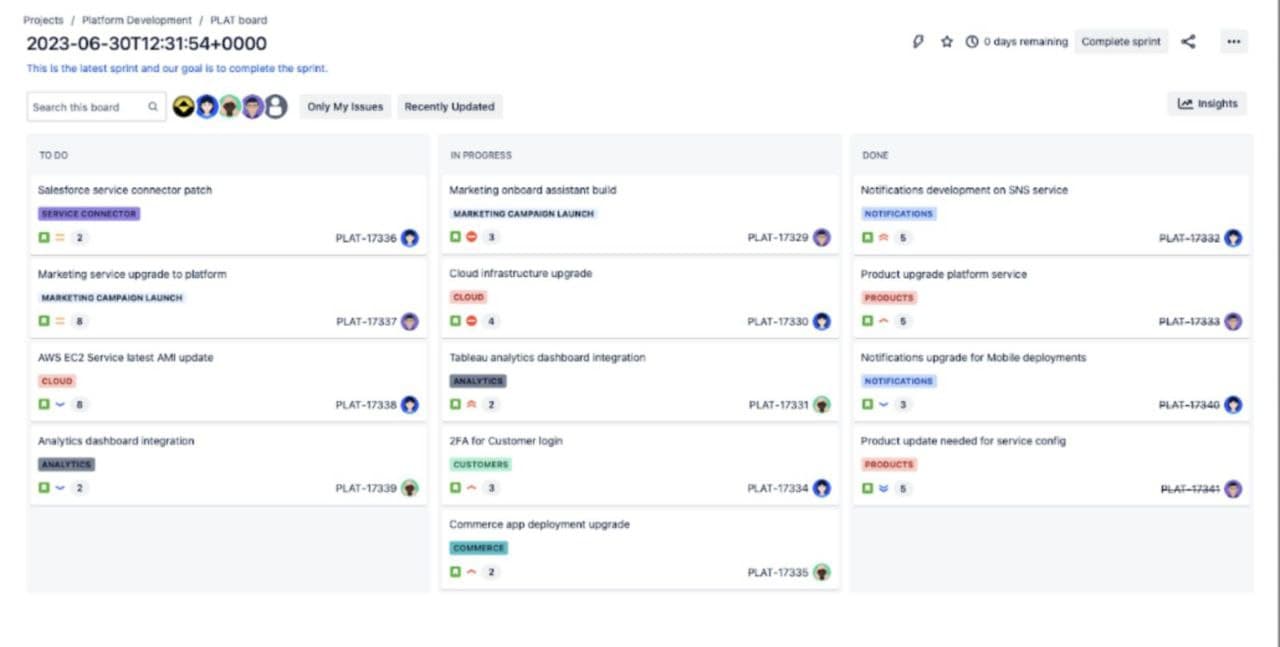Image resolution: width=1280 pixels, height=647 pixels.
Task: Select Platform Development in the breadcrumb
Action: click(137, 19)
